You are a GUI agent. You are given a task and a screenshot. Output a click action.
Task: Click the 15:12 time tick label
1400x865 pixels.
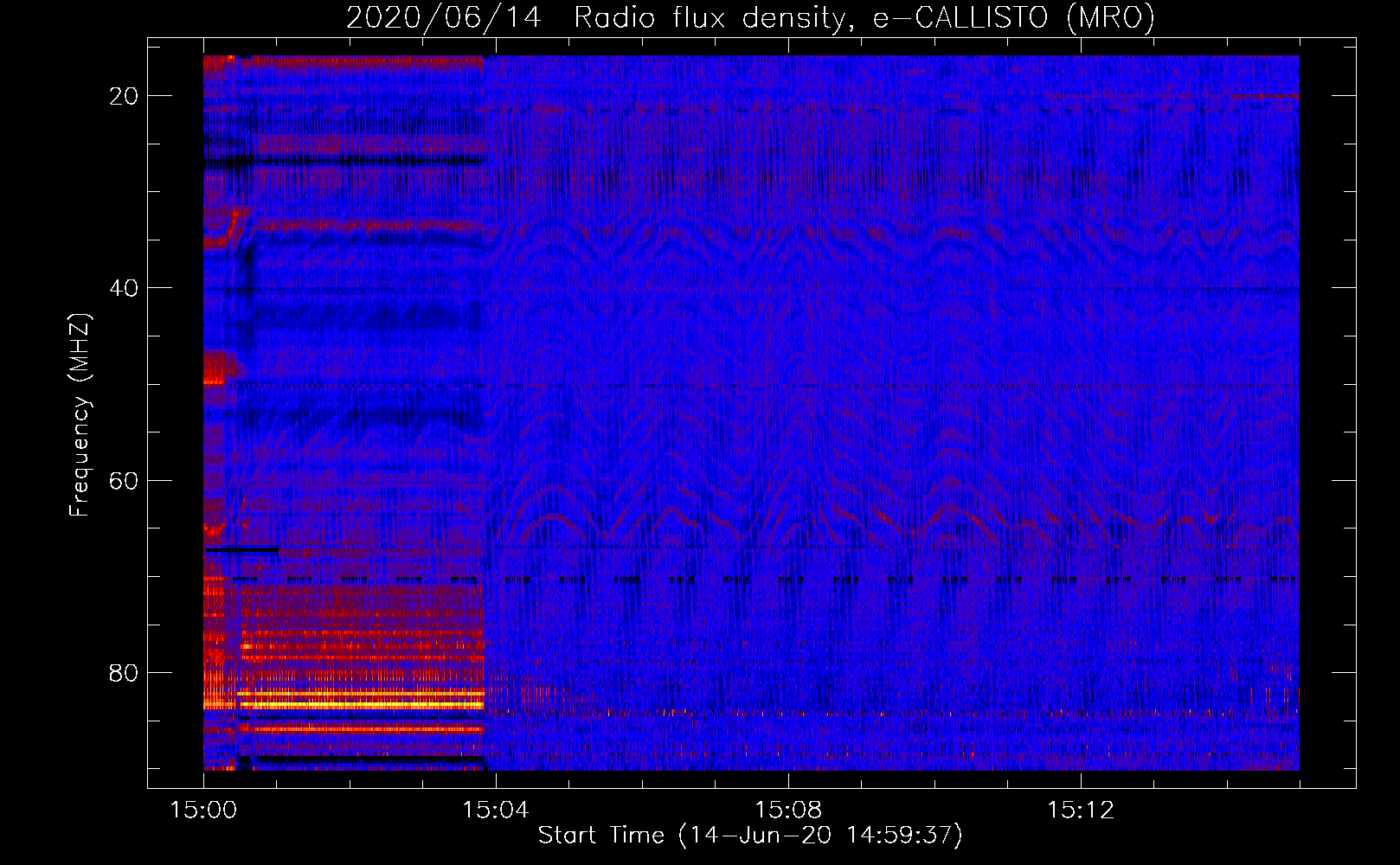point(1080,811)
